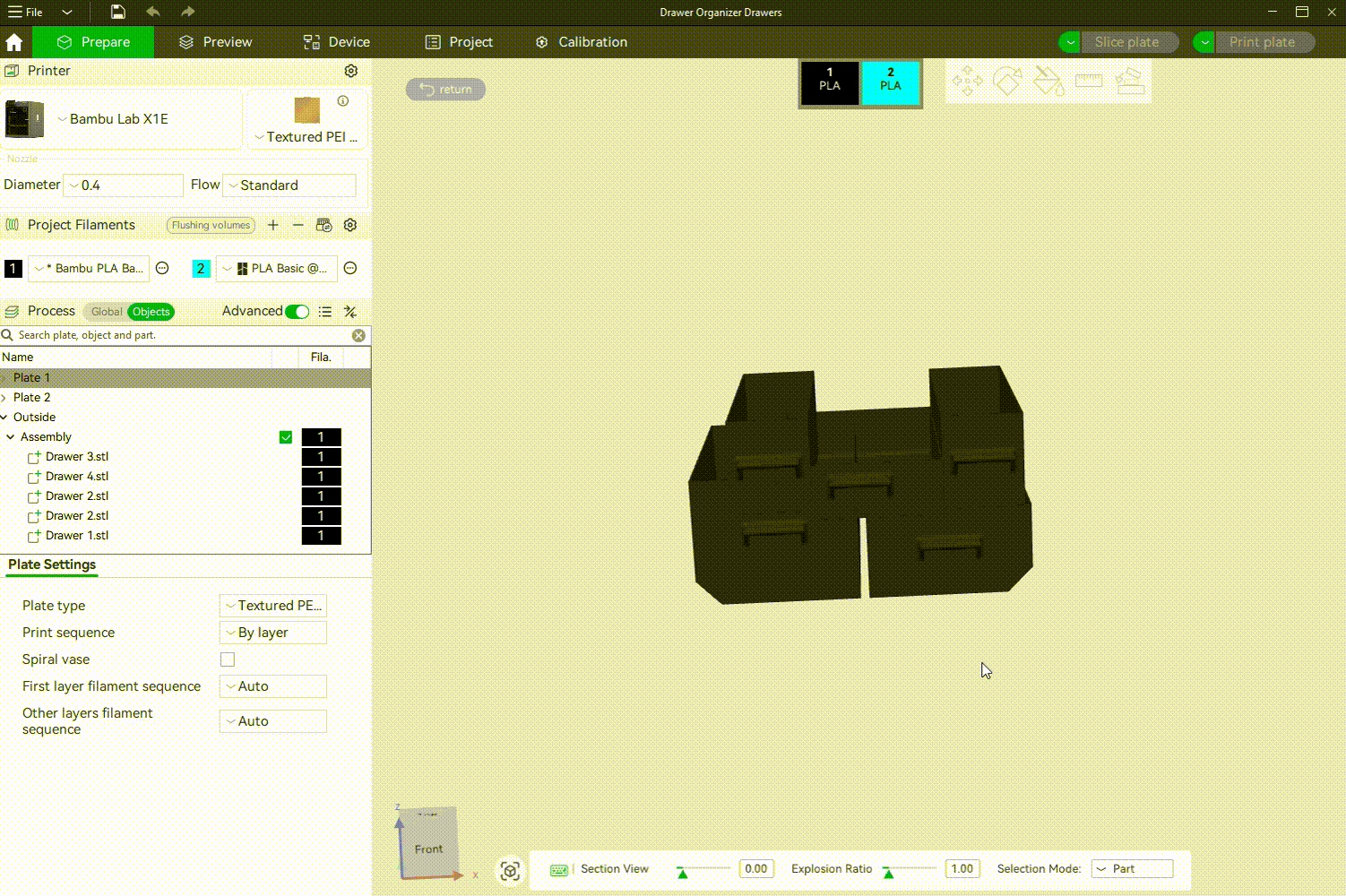
Task: Add a filament with the plus icon
Action: pos(273,225)
